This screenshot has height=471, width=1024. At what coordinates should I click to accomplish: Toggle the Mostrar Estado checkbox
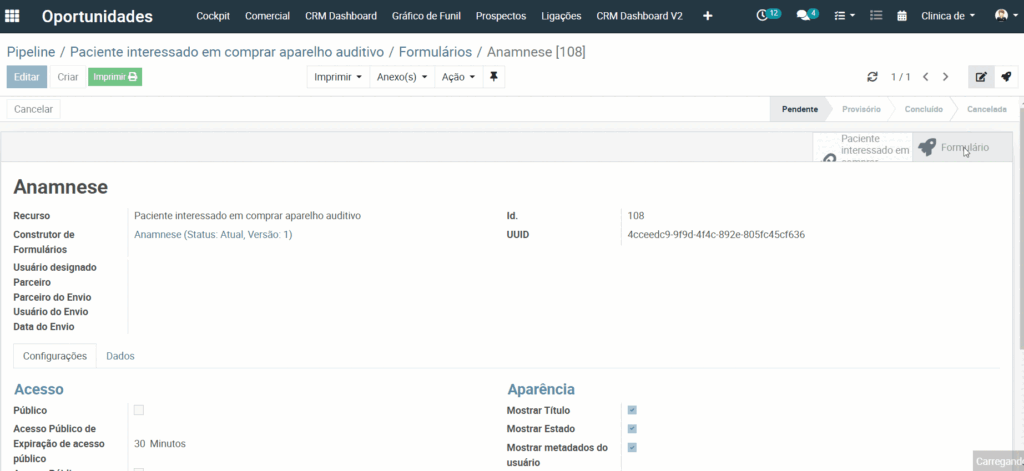point(632,429)
